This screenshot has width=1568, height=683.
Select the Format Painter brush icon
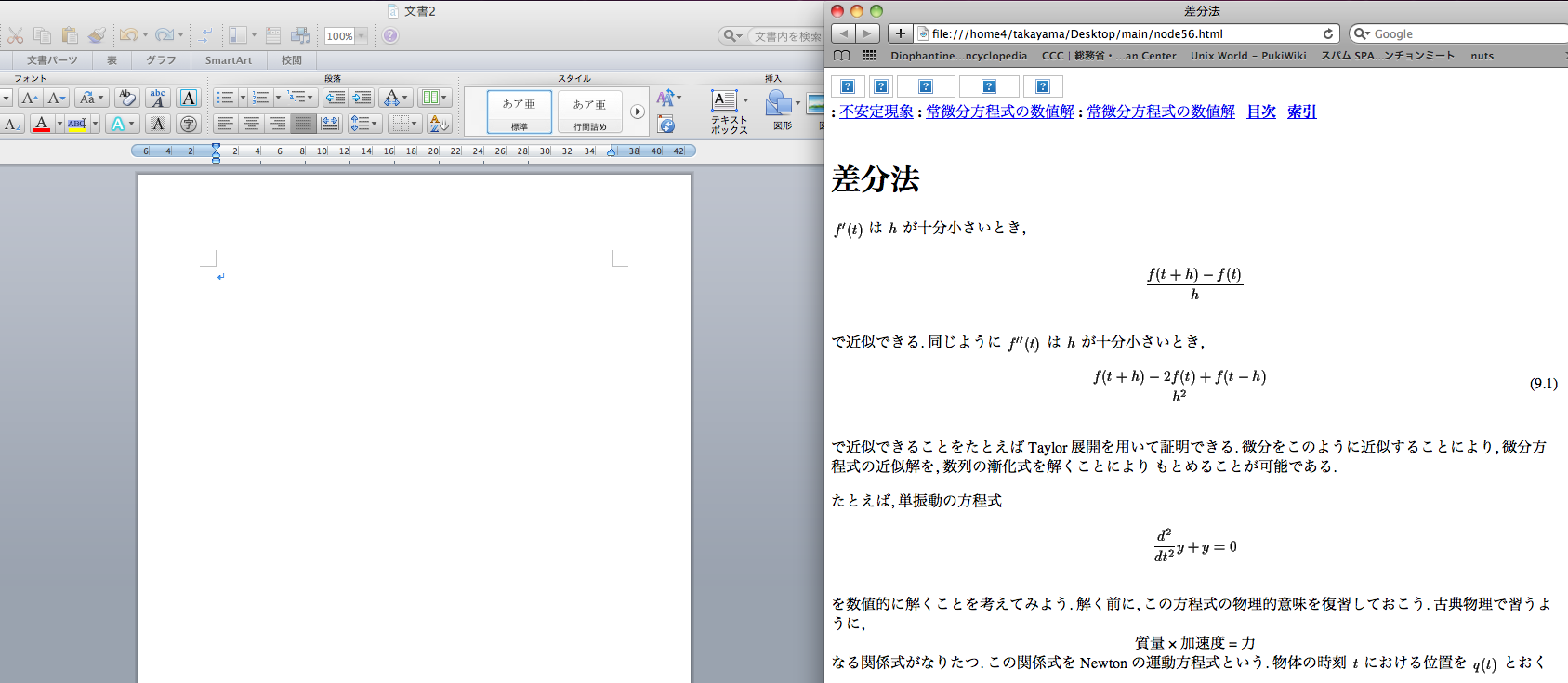click(97, 35)
